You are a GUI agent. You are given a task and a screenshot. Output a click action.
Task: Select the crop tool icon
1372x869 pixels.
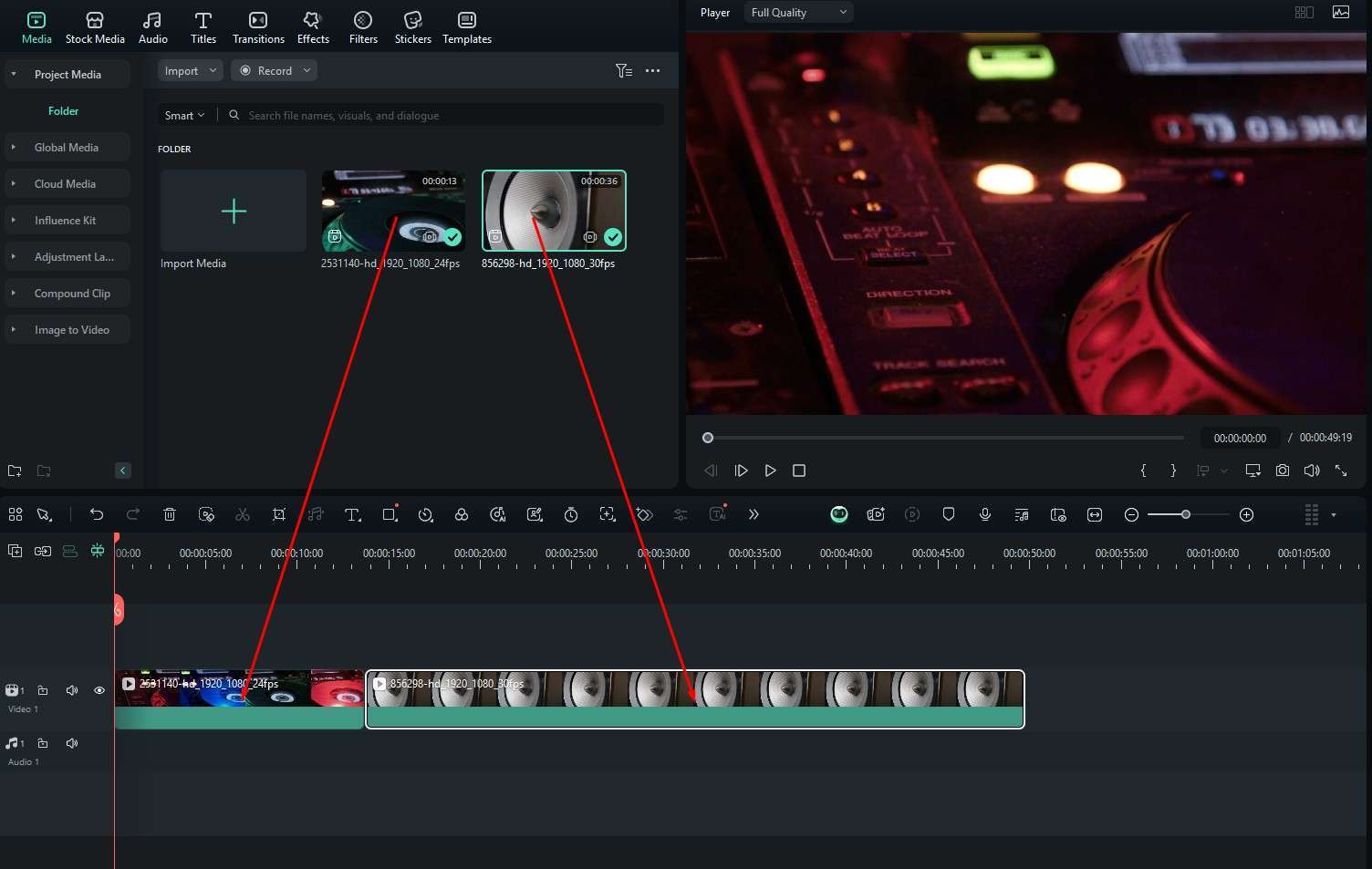click(279, 514)
